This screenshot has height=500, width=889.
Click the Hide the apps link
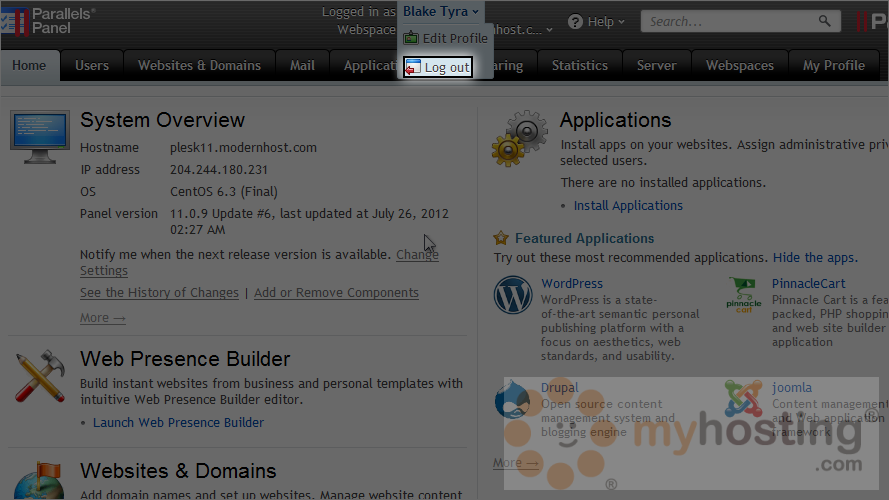[x=815, y=257]
